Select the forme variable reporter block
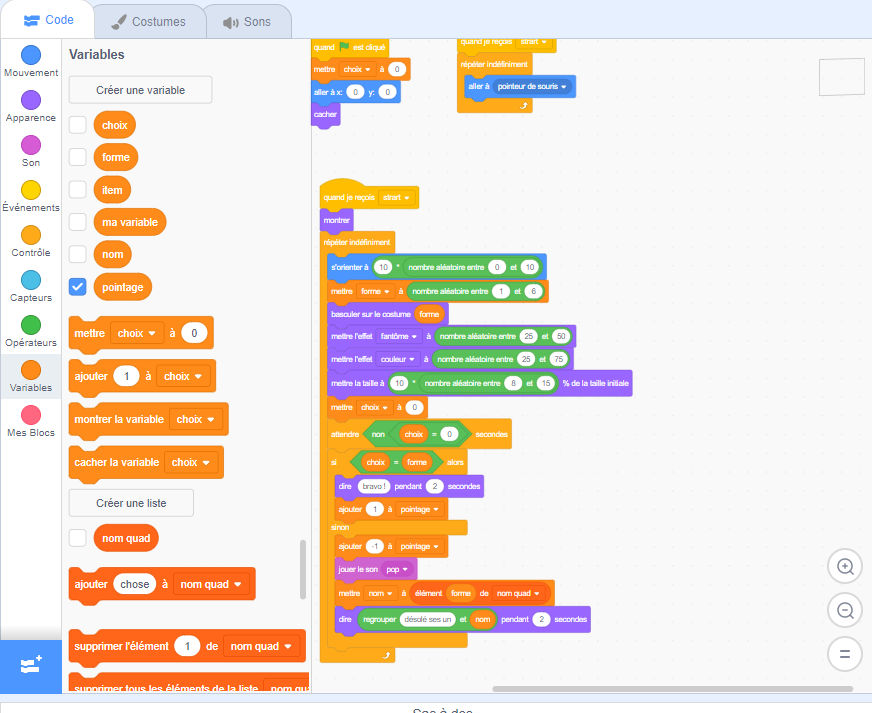Image resolution: width=872 pixels, height=713 pixels. tap(116, 157)
